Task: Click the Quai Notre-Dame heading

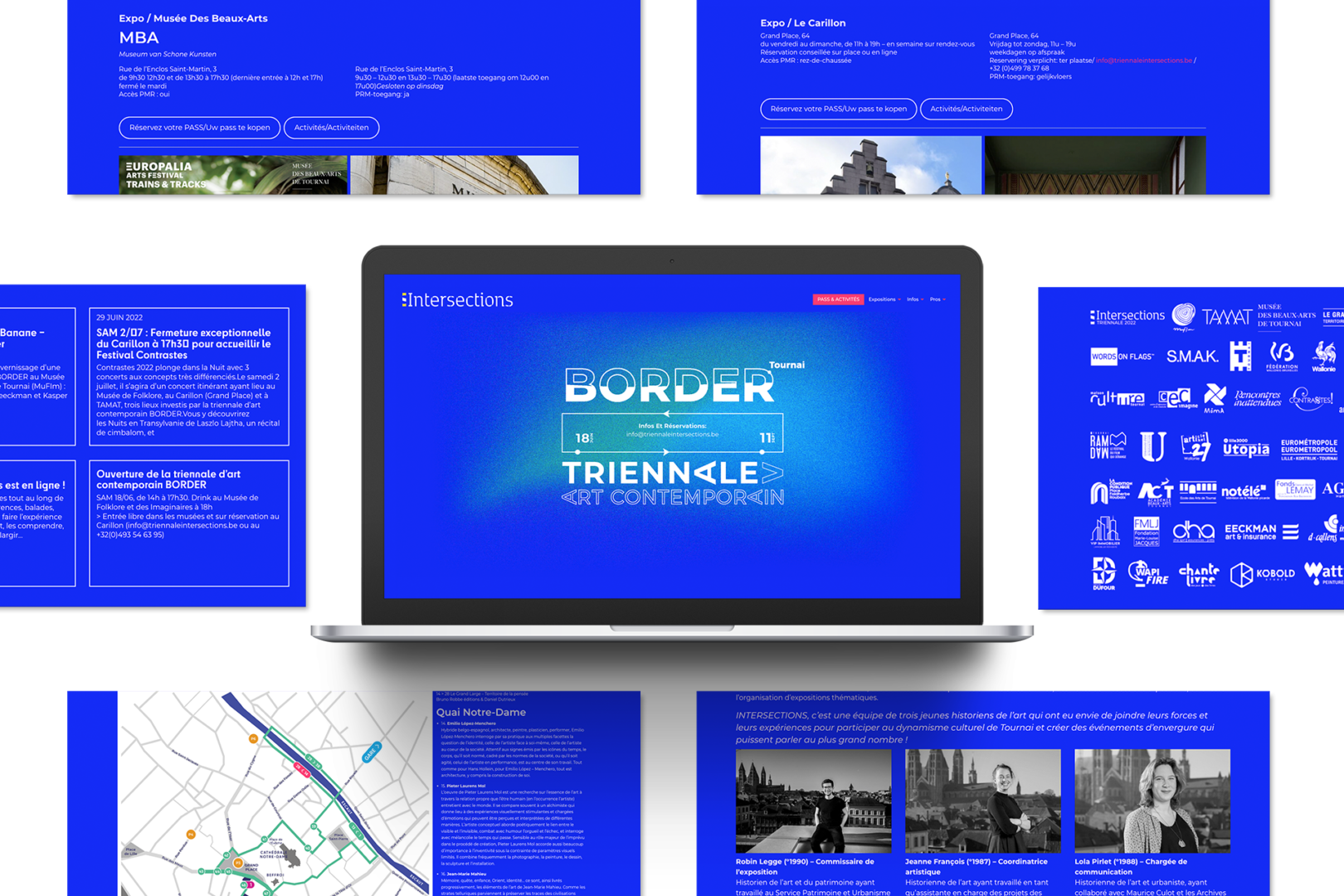Action: pyautogui.click(x=481, y=713)
